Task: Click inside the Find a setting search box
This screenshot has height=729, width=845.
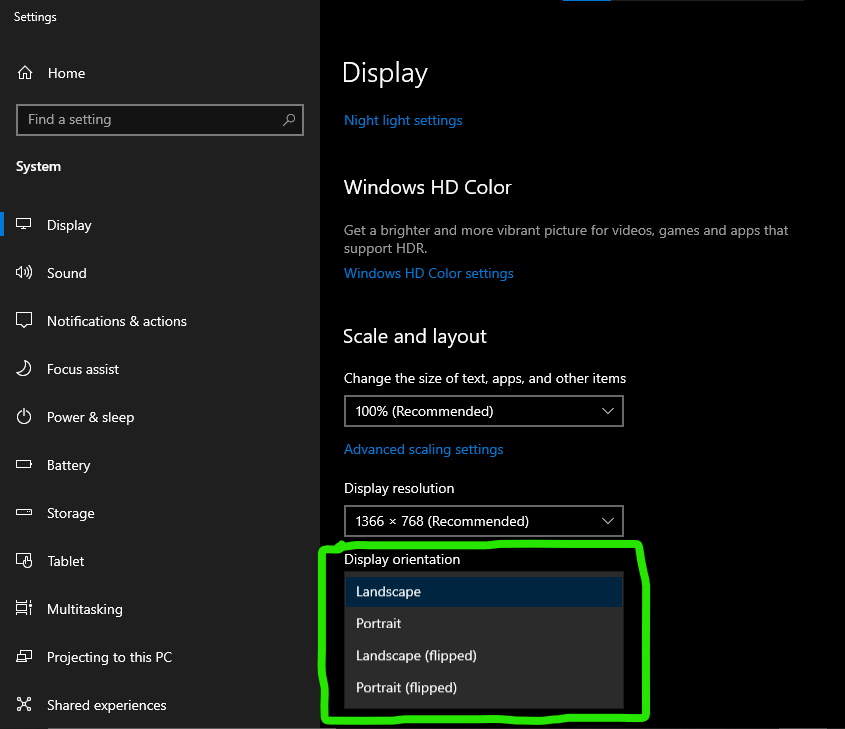Action: 160,120
